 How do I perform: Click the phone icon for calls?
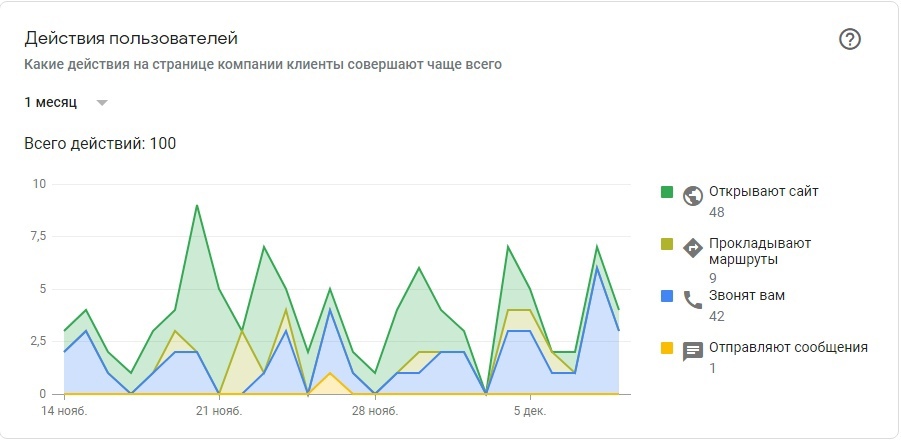[693, 299]
